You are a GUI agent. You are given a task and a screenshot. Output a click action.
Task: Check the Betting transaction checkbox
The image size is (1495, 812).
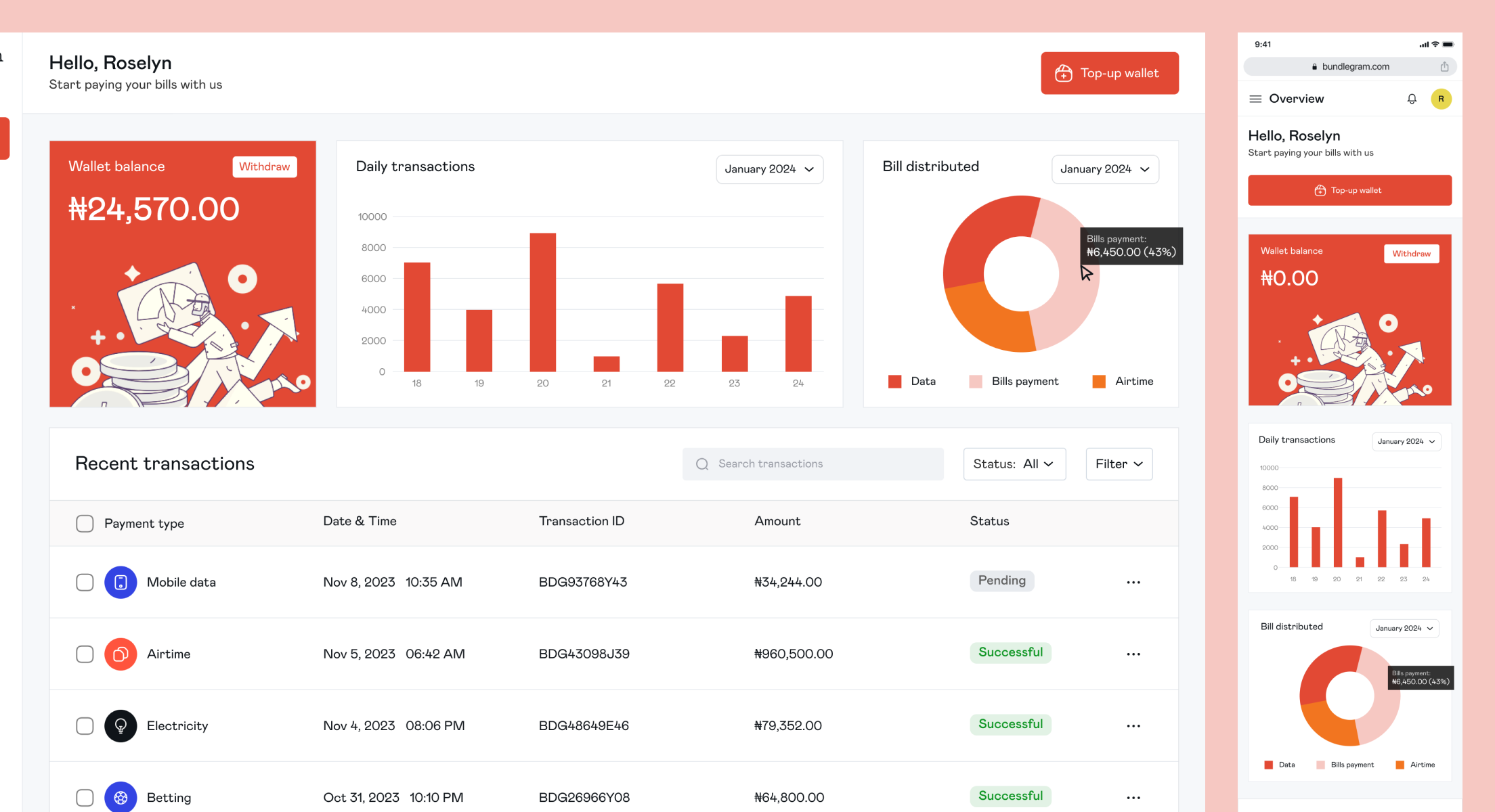click(85, 797)
